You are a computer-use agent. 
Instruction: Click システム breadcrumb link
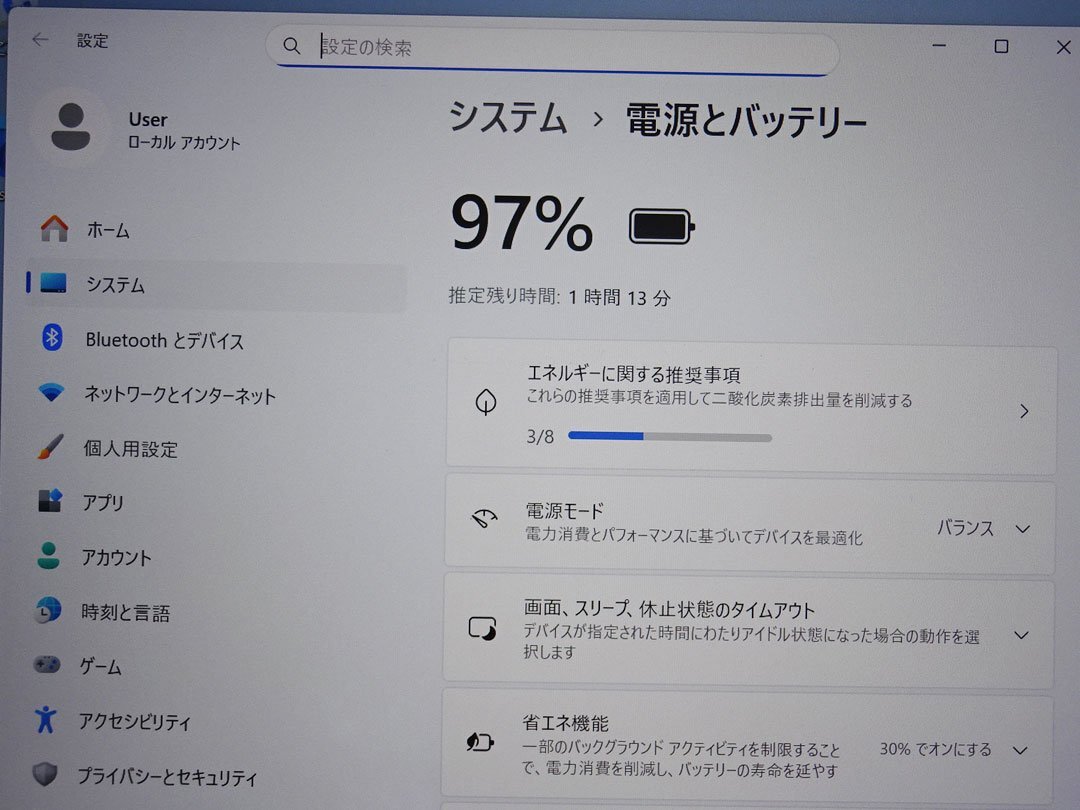point(508,116)
